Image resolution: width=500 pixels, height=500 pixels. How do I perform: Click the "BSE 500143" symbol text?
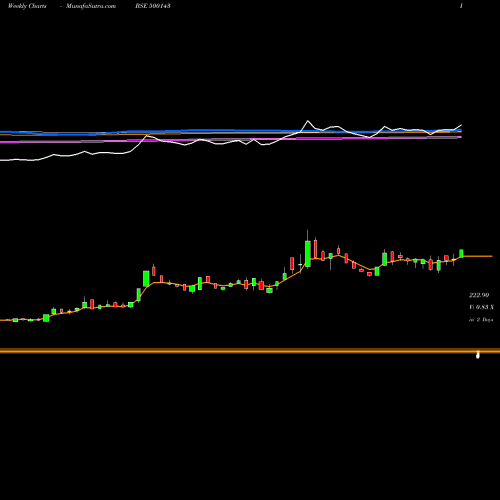[153, 6]
